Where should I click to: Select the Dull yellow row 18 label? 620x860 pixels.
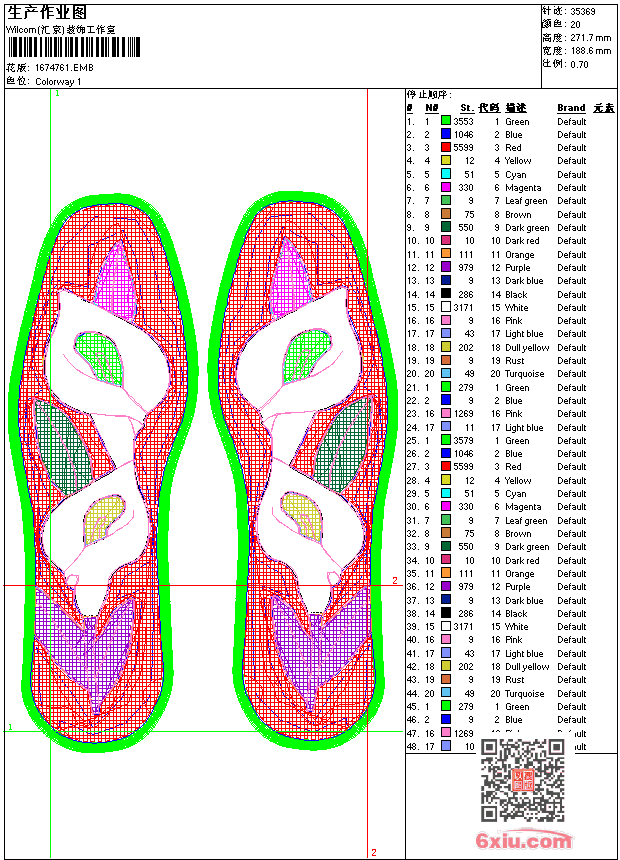pyautogui.click(x=527, y=347)
